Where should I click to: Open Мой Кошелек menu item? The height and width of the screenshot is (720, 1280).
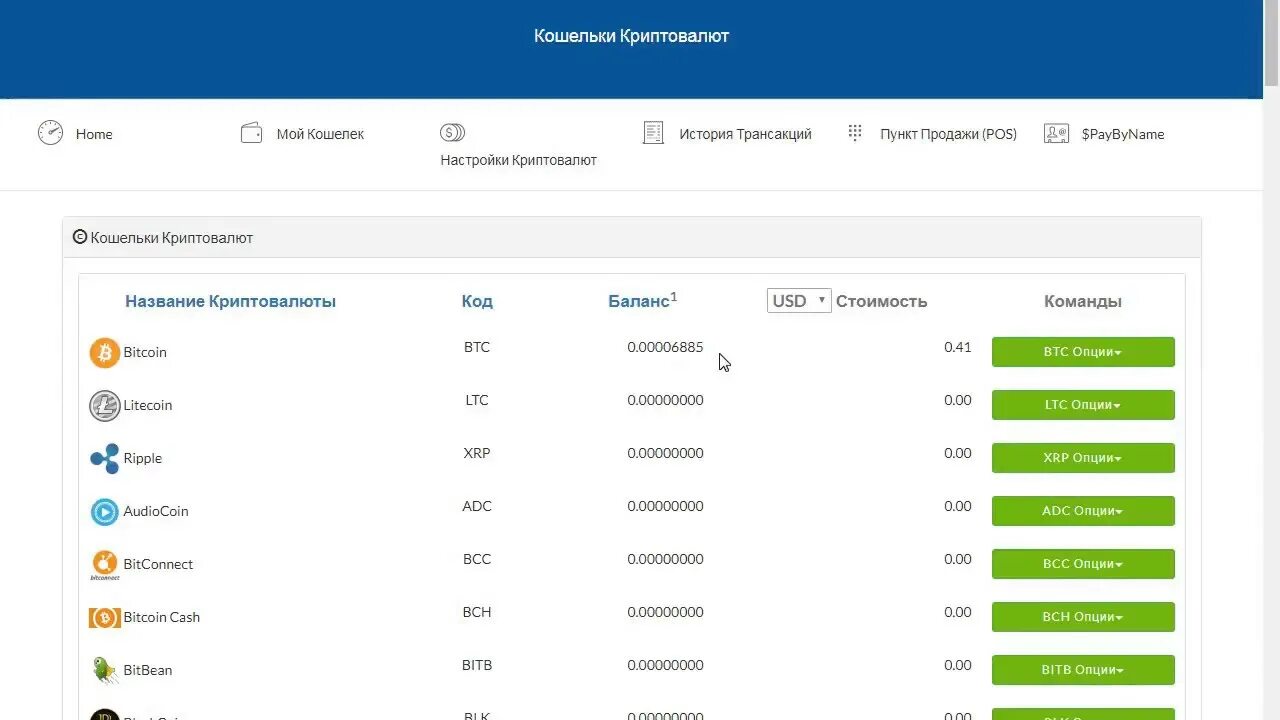pyautogui.click(x=320, y=134)
